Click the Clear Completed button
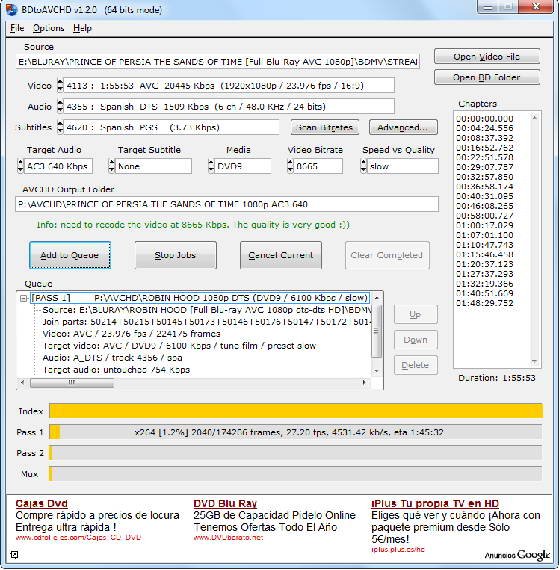Screen dimensions: 560x570 pyautogui.click(x=387, y=255)
